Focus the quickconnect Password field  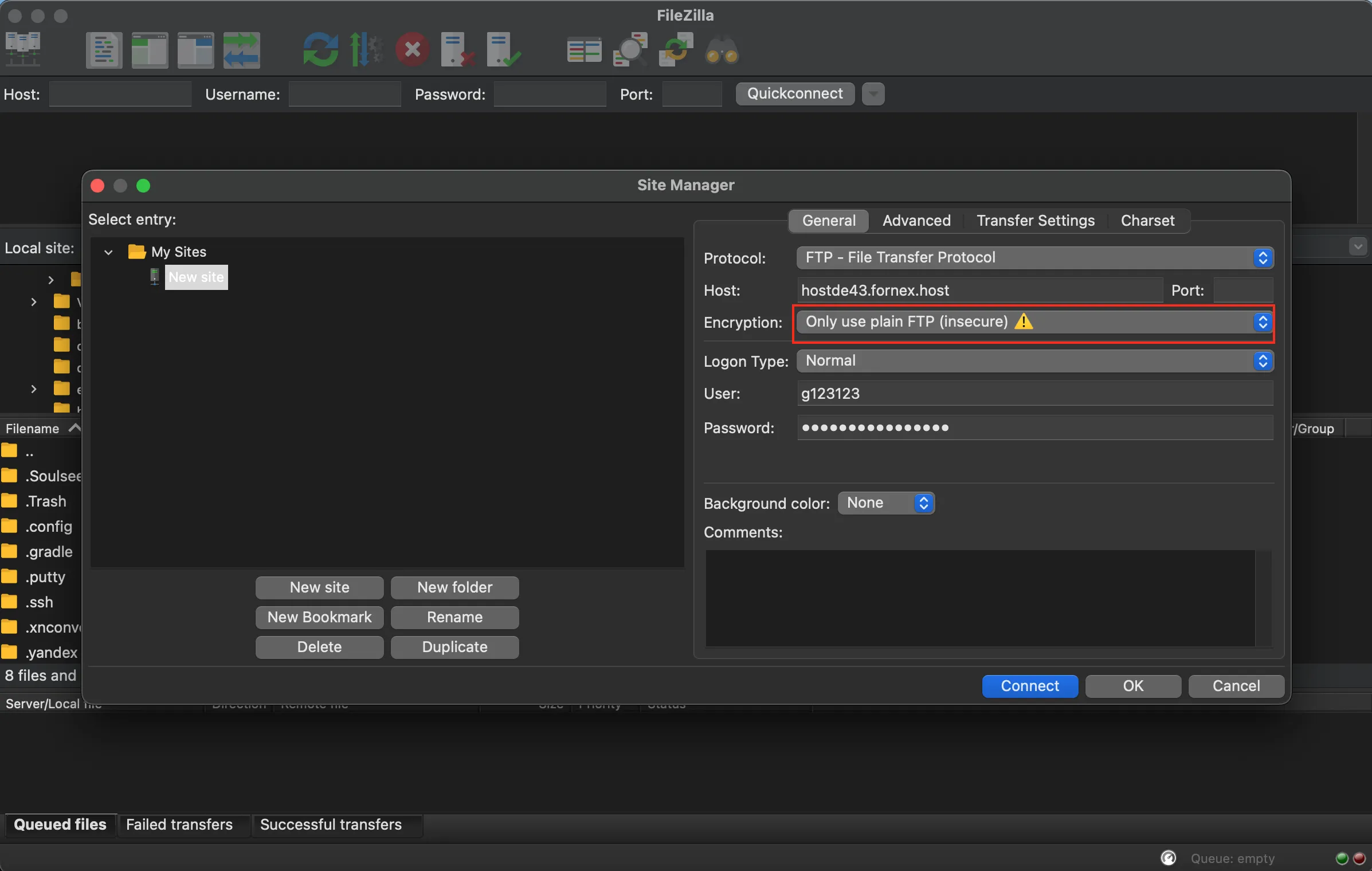550,94
